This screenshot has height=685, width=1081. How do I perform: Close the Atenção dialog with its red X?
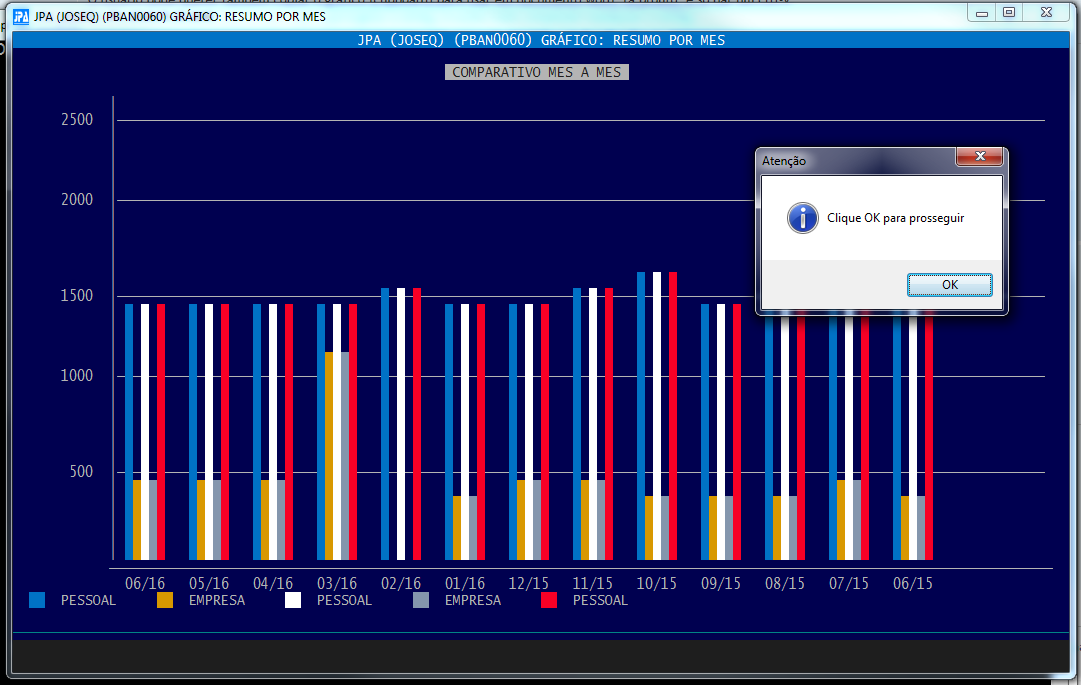tap(979, 157)
